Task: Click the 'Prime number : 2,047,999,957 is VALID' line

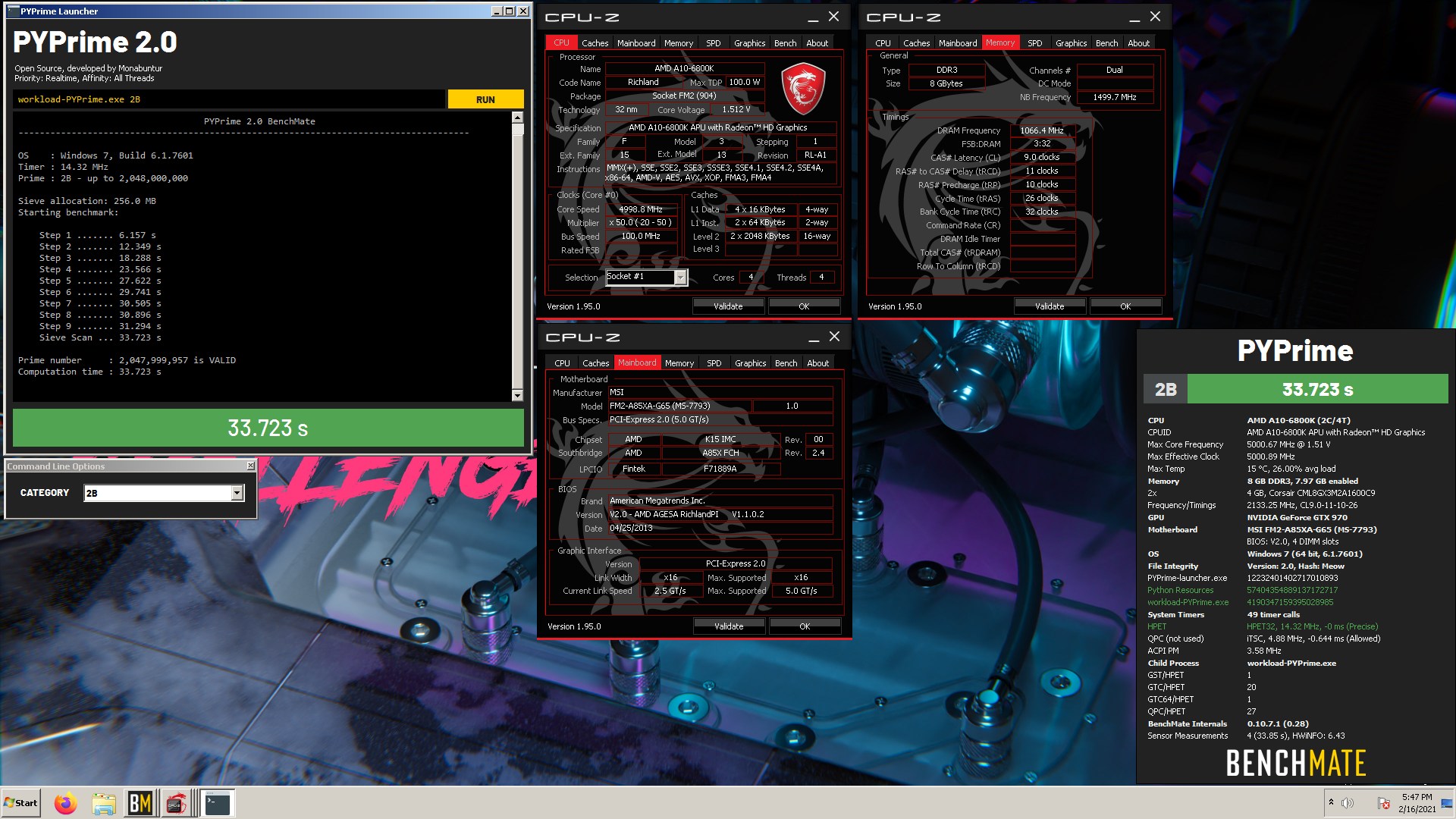Action: [x=127, y=361]
